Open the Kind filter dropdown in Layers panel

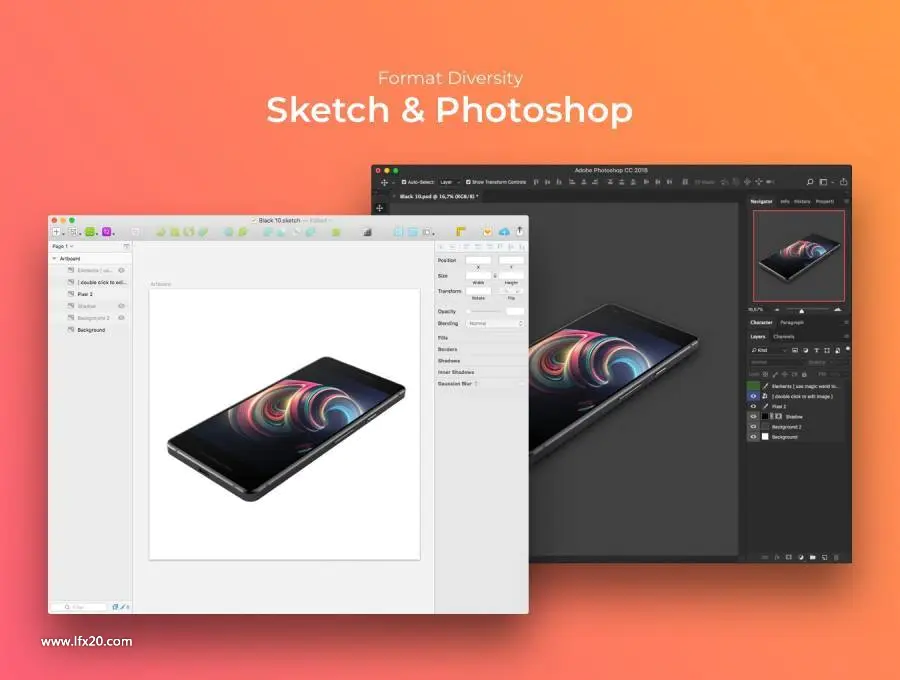[769, 350]
